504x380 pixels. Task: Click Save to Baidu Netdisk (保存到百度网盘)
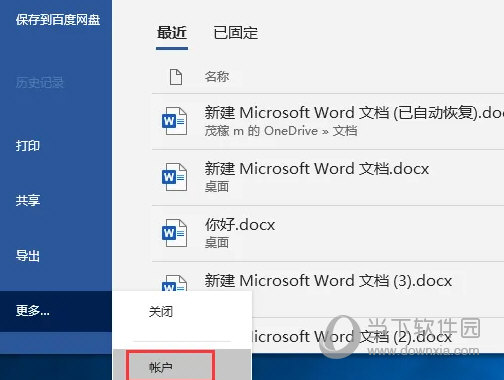click(x=58, y=20)
